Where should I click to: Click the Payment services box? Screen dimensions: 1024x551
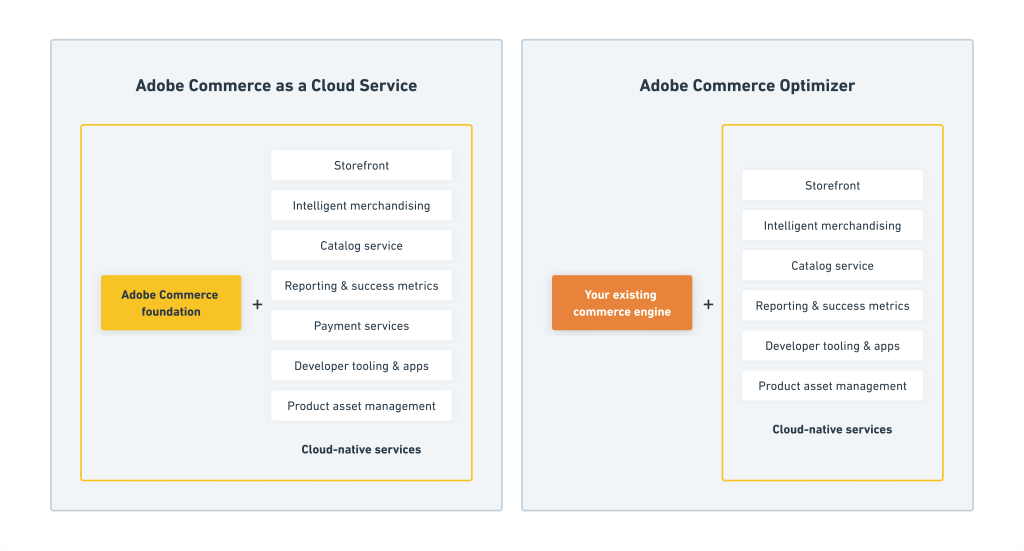(x=361, y=325)
